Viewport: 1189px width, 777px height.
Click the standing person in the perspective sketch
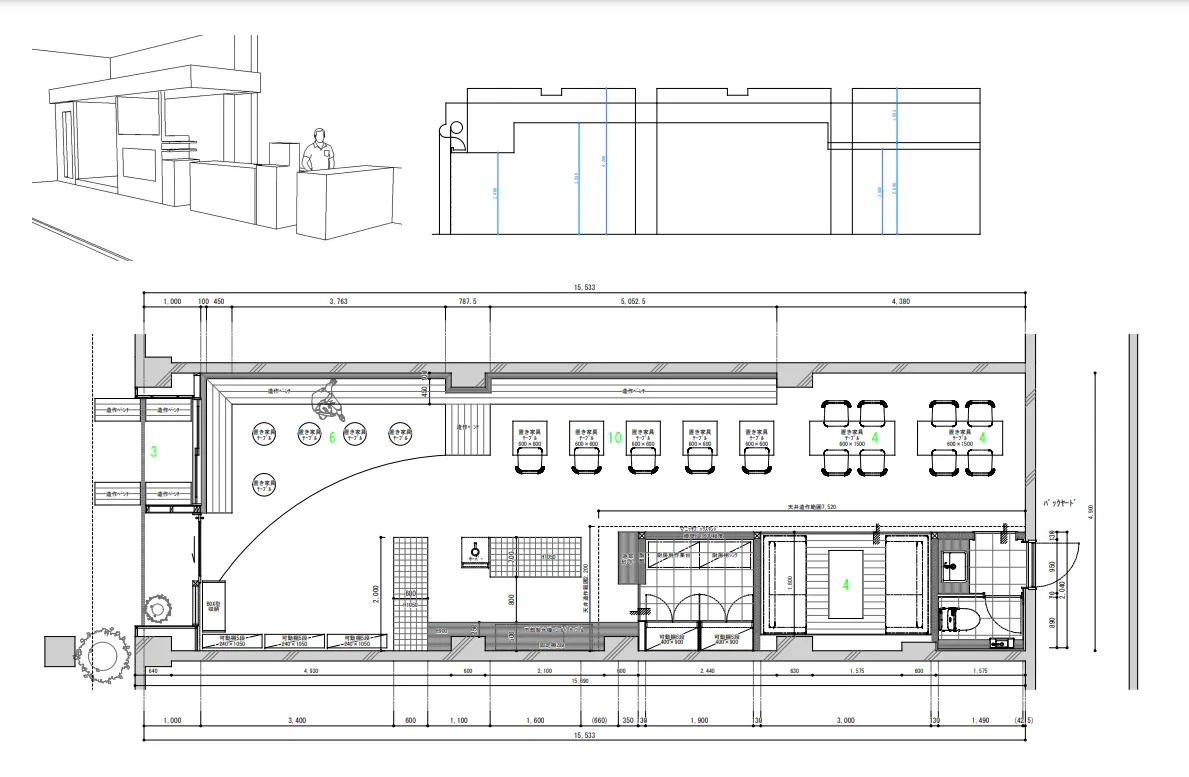tap(318, 152)
